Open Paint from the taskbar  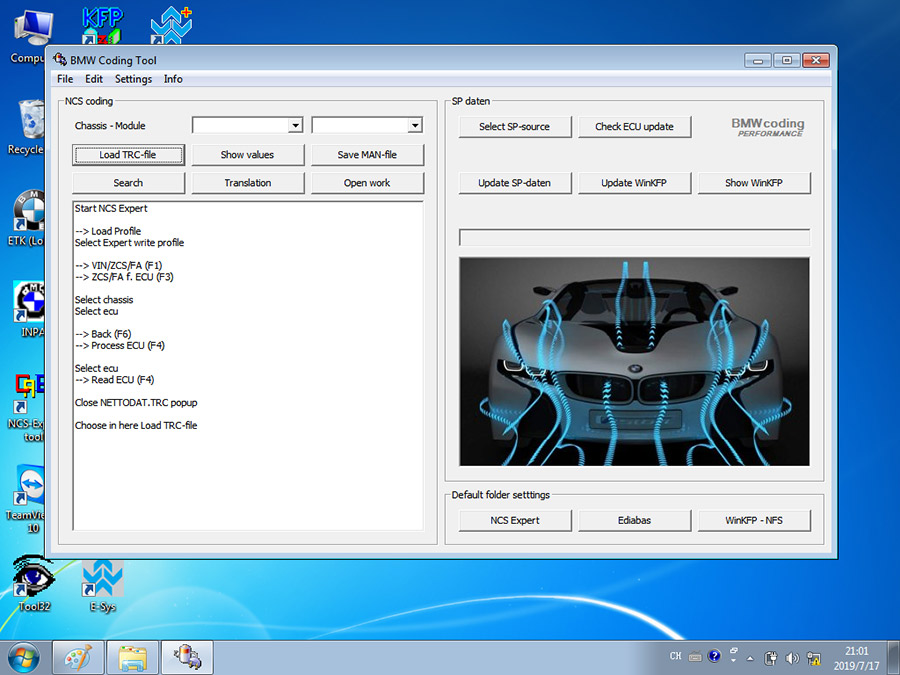point(78,658)
